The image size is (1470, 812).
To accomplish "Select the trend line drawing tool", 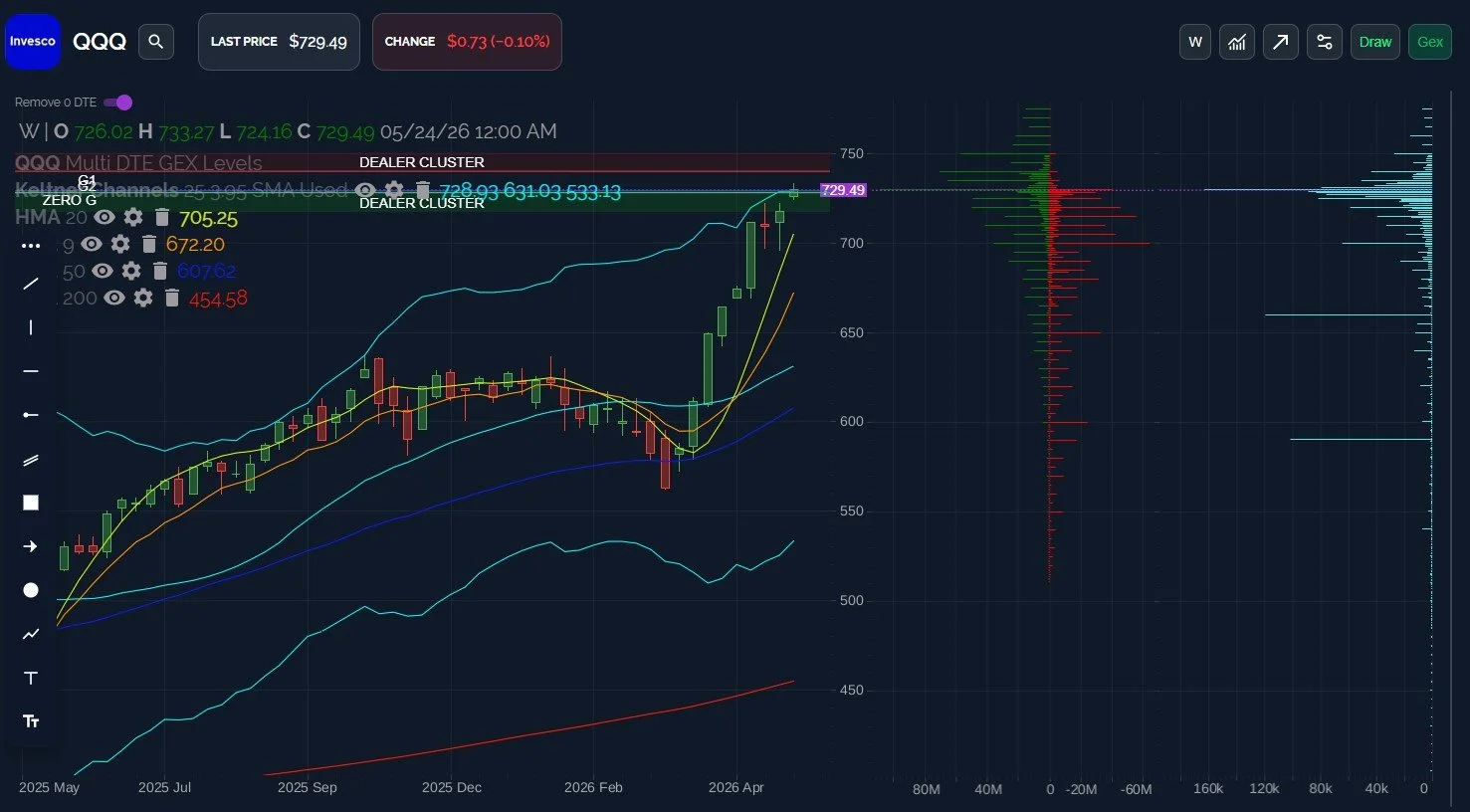I will point(31,284).
